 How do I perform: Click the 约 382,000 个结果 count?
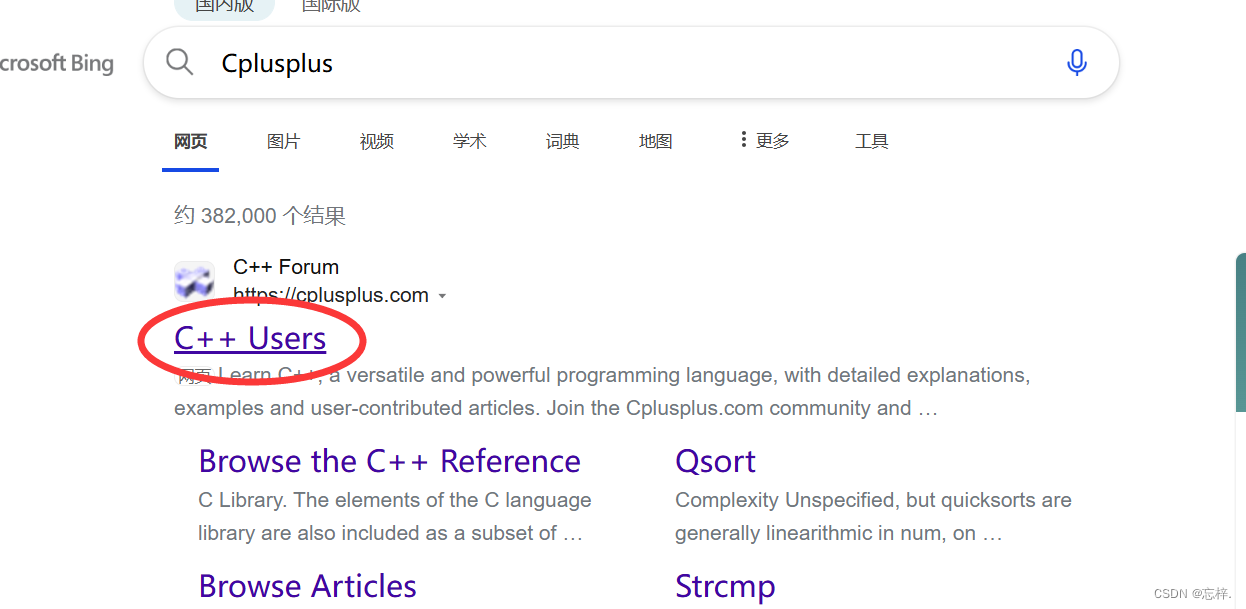point(260,215)
